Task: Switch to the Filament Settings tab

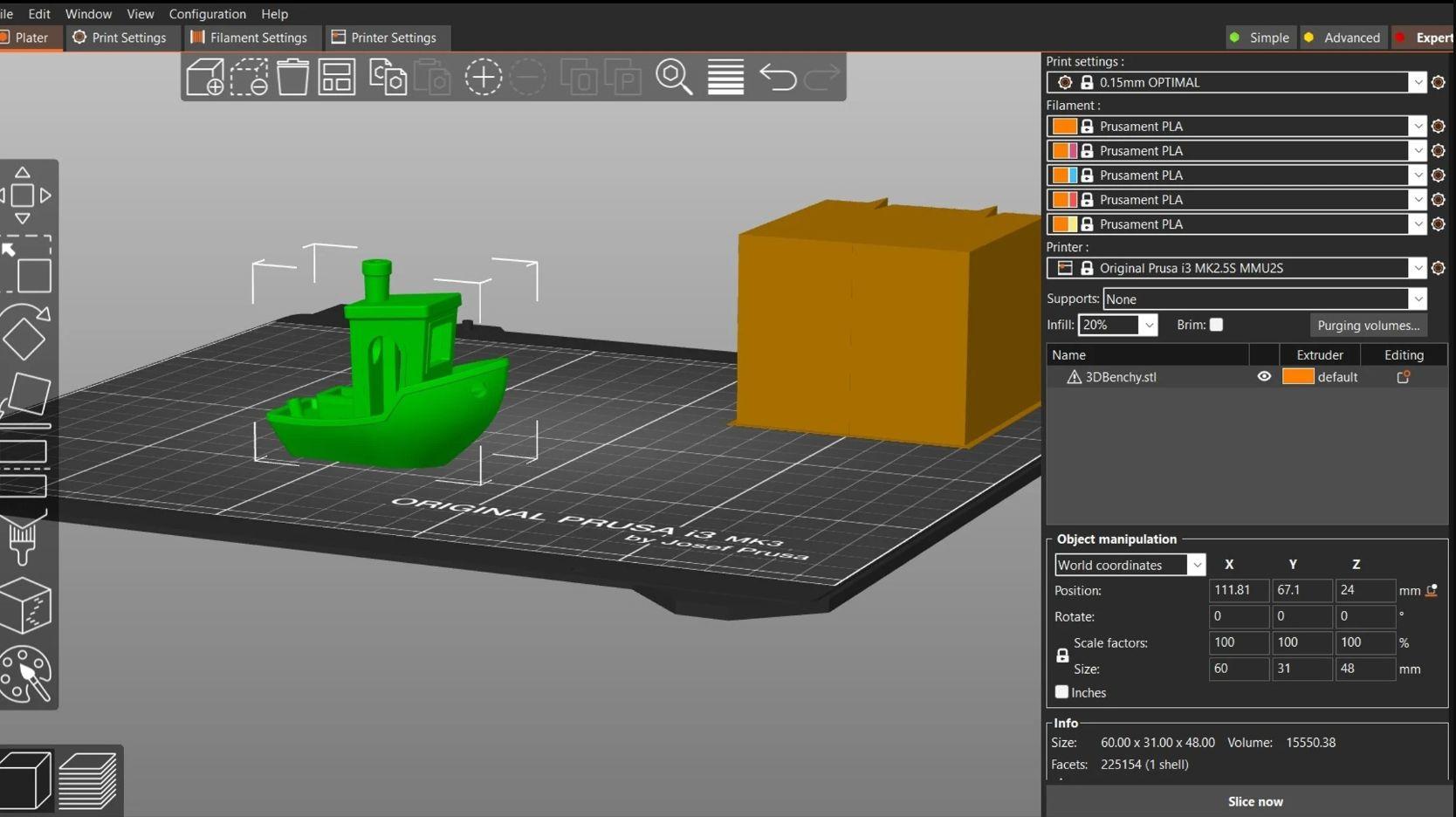Action: (250, 38)
